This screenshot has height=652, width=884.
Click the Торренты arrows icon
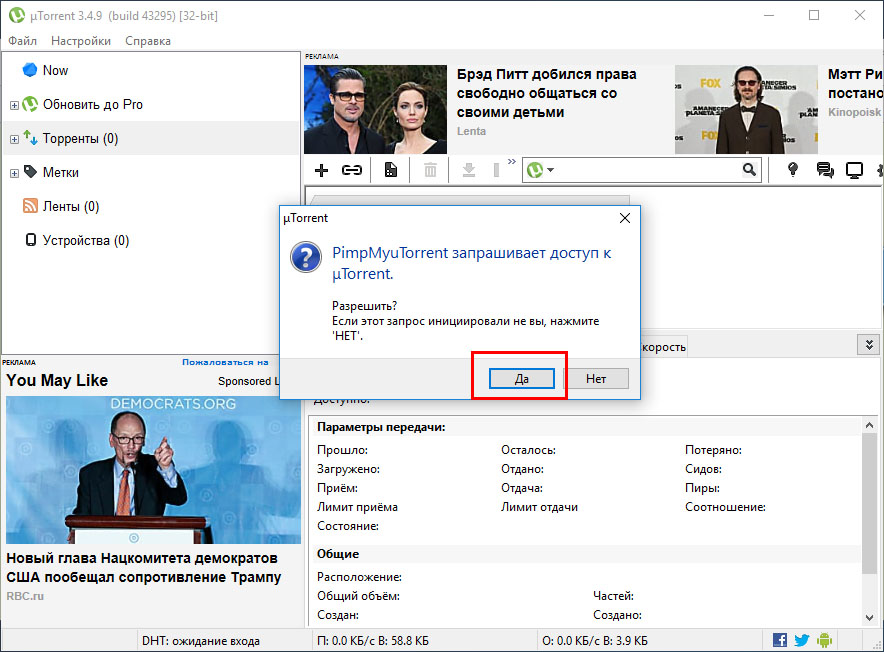click(30, 138)
